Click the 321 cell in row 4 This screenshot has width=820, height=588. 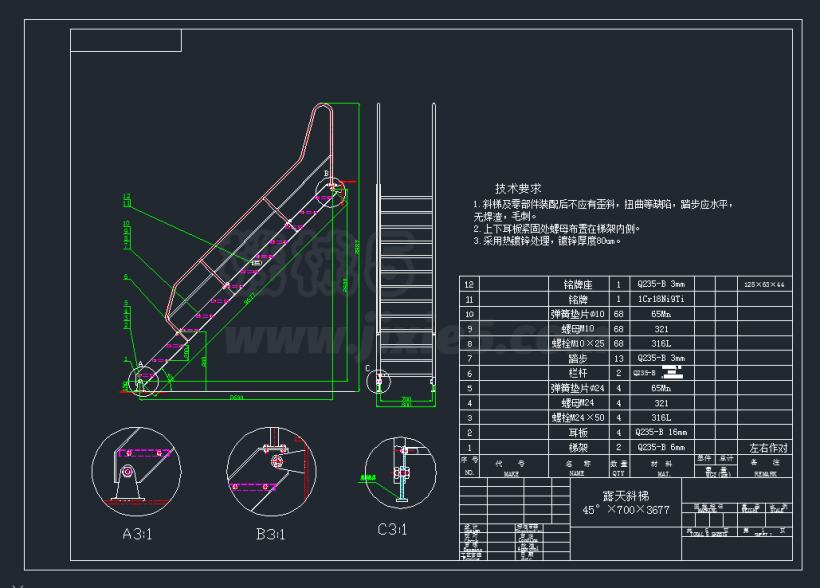(x=661, y=403)
